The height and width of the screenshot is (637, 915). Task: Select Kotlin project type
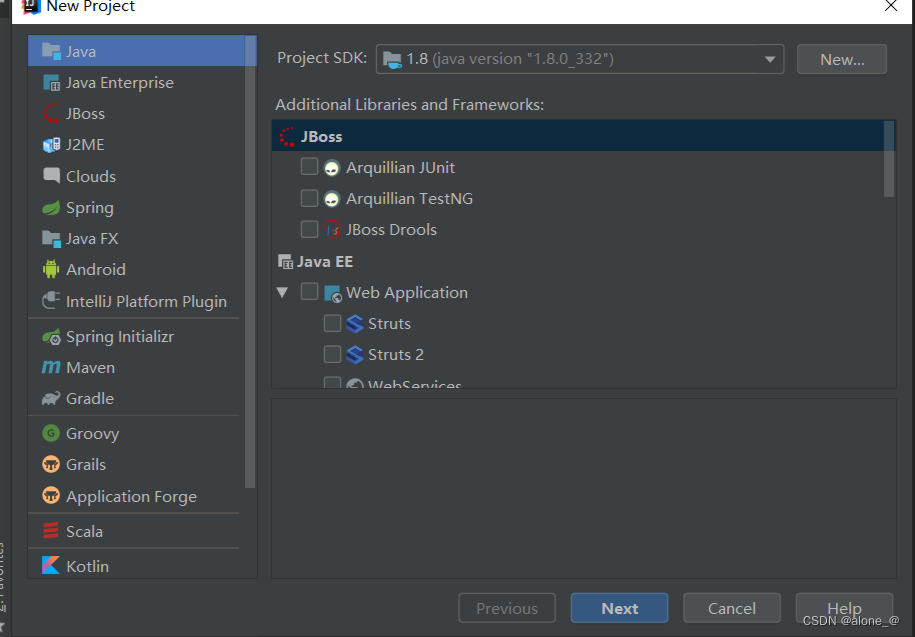(137, 565)
